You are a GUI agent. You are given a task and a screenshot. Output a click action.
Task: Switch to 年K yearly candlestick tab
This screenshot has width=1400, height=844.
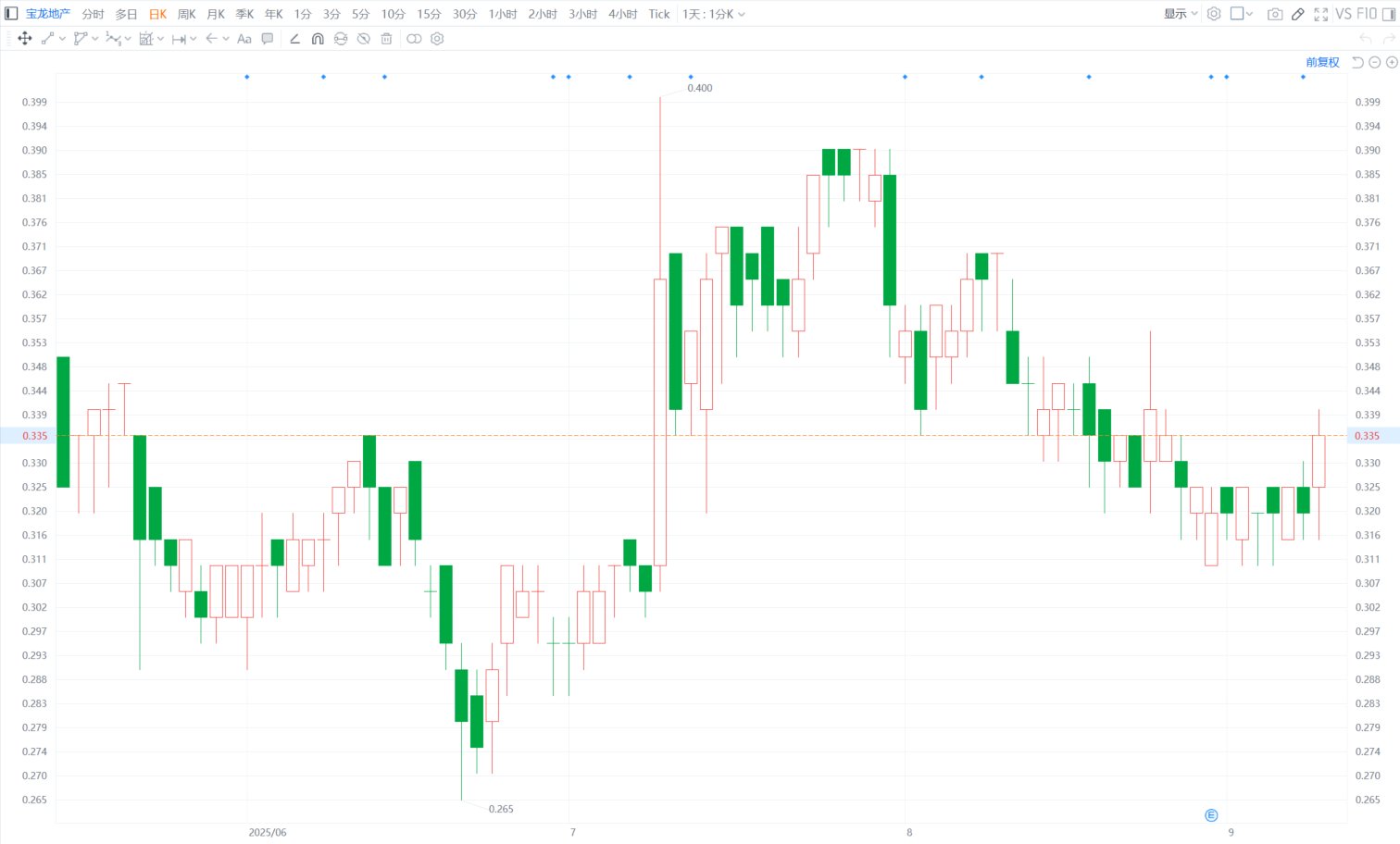(x=273, y=14)
